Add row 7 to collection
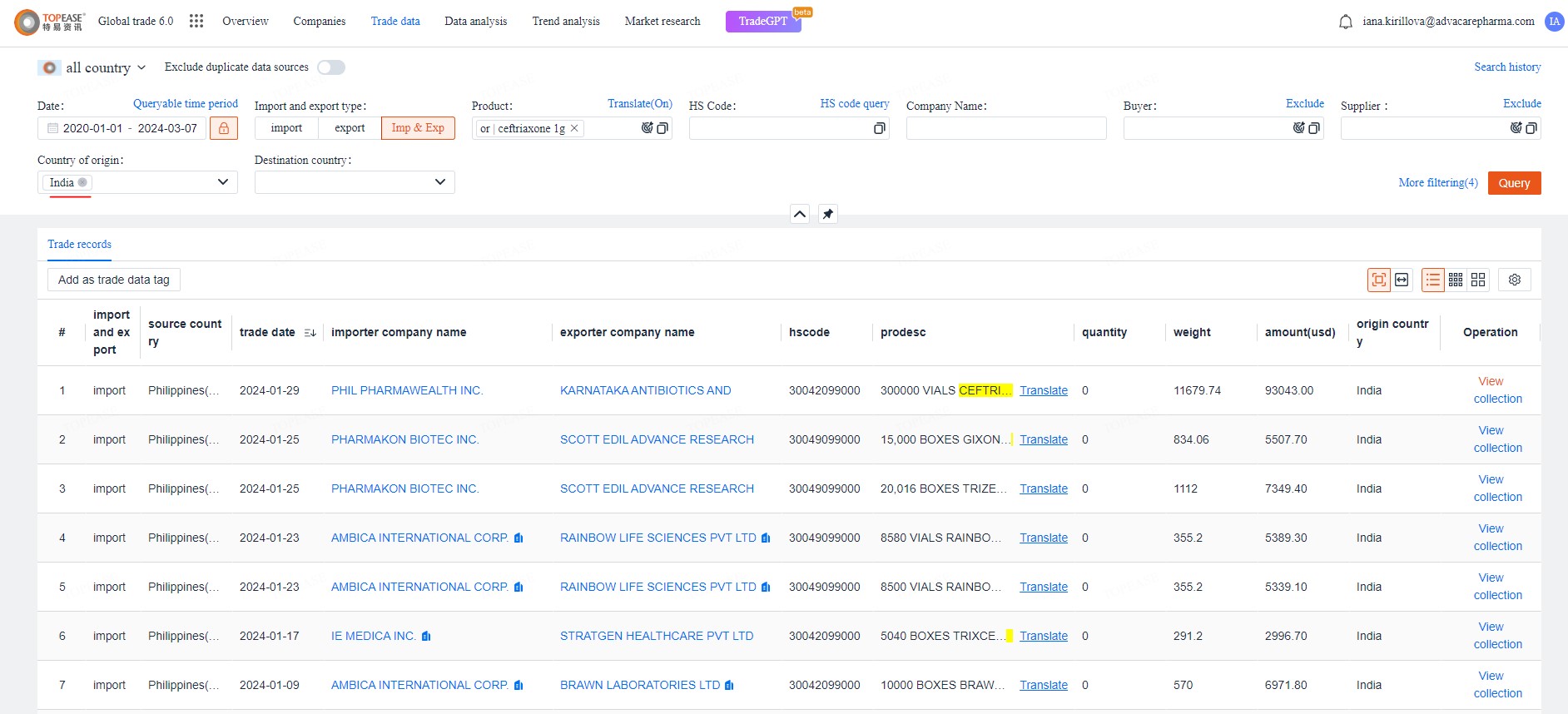The height and width of the screenshot is (714, 1568). click(x=1497, y=694)
